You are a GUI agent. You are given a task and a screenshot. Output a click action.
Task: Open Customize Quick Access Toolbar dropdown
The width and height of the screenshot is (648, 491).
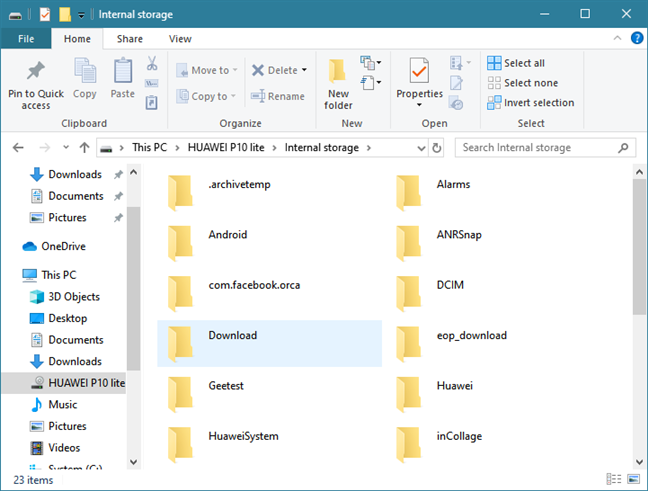[x=81, y=15]
